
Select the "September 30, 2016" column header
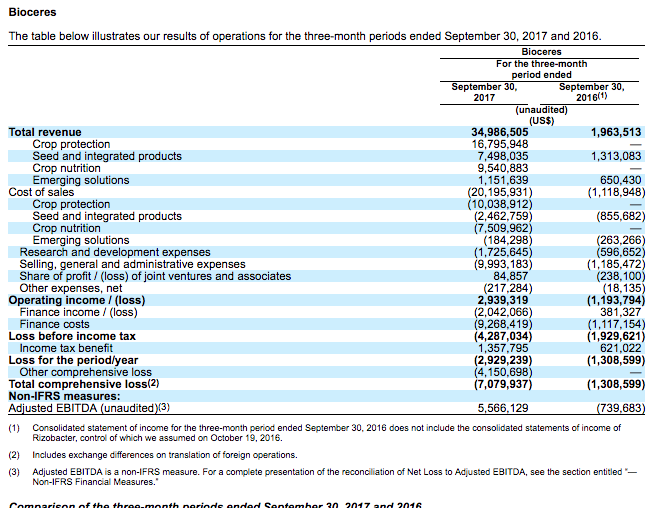click(x=592, y=92)
